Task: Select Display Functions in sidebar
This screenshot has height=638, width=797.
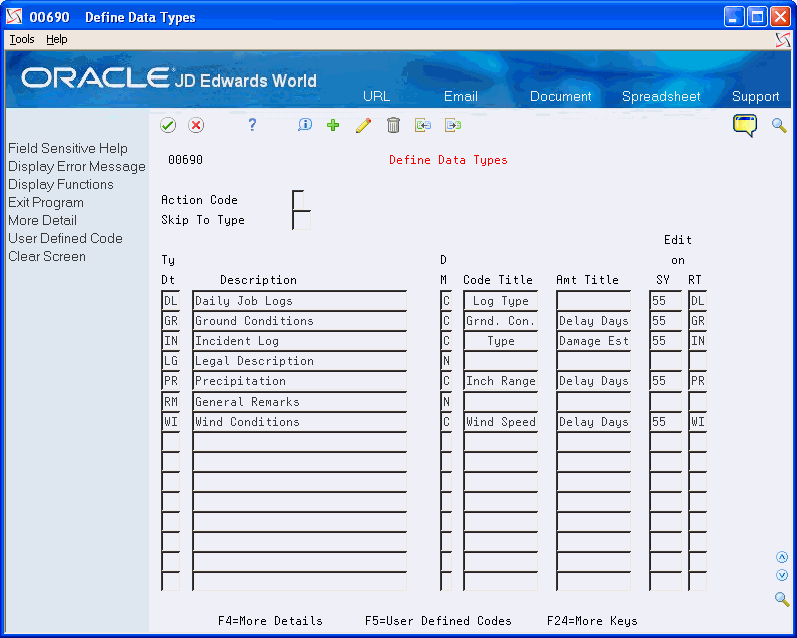Action: point(60,185)
